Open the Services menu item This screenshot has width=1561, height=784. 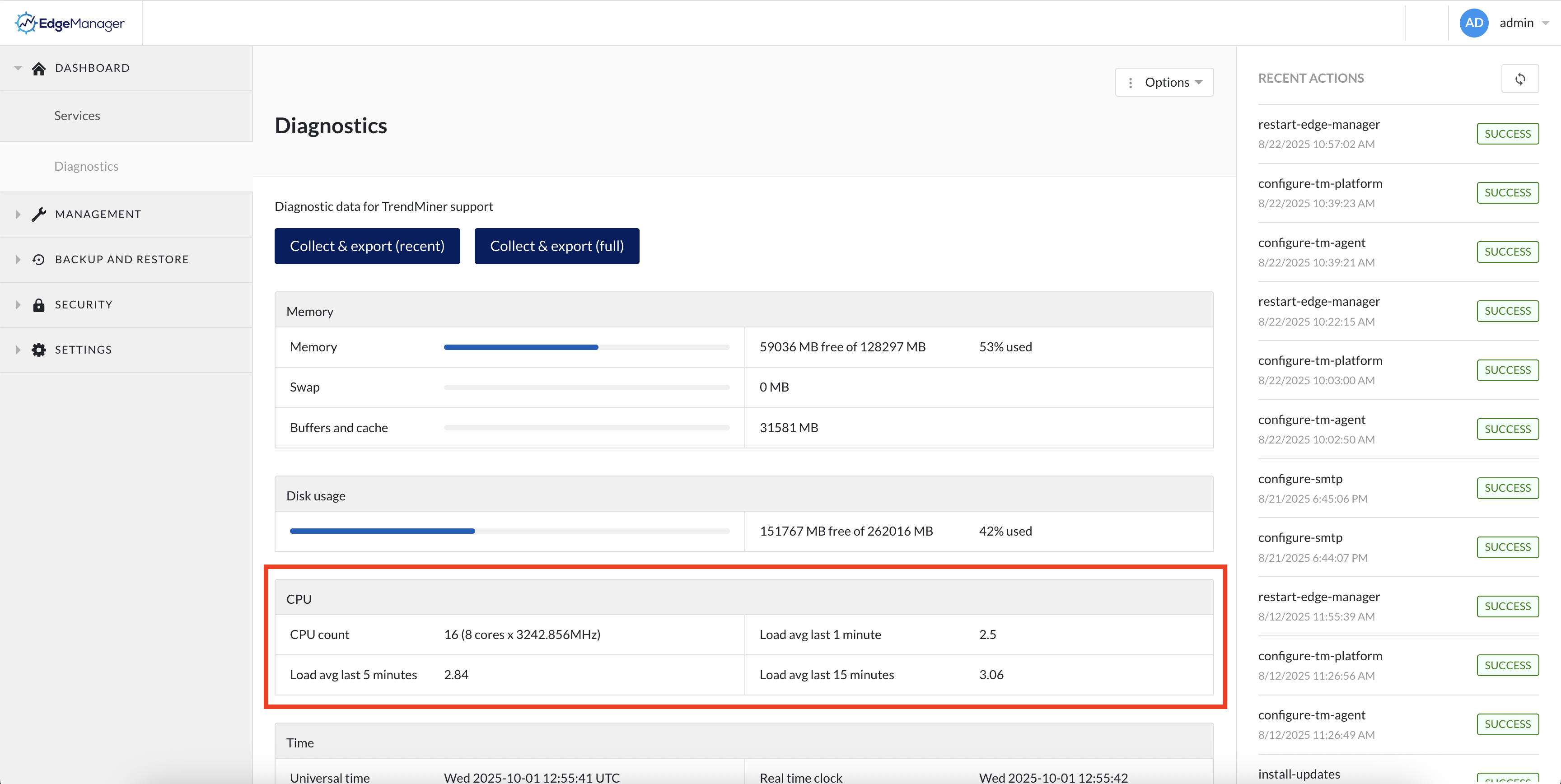(x=77, y=116)
